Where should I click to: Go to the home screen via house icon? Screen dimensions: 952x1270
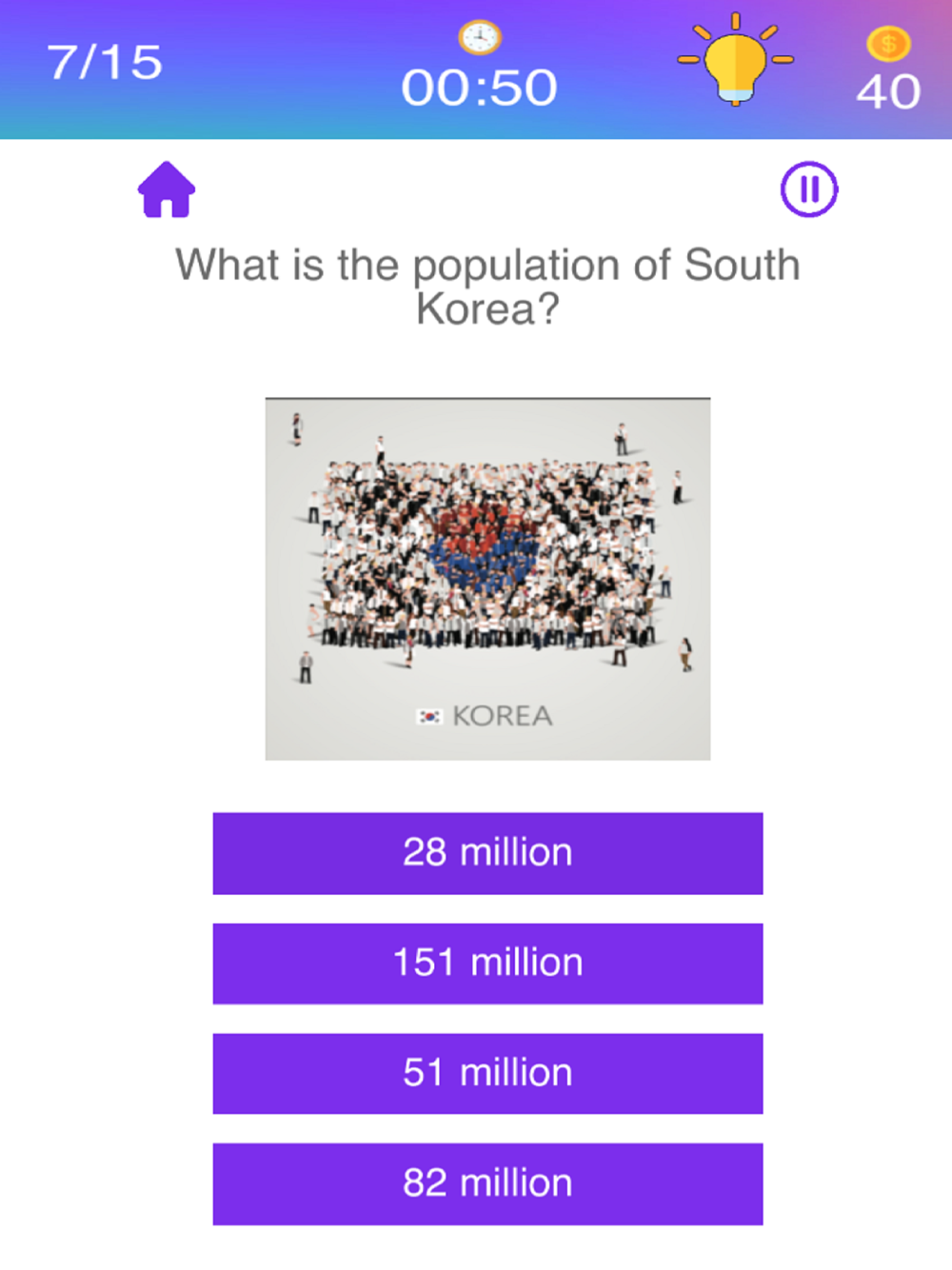[167, 189]
